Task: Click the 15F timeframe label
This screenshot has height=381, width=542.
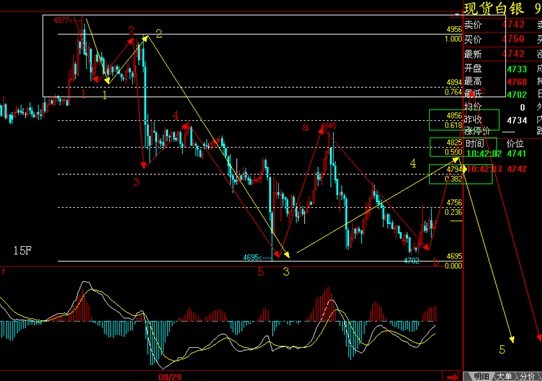Action: (23, 250)
